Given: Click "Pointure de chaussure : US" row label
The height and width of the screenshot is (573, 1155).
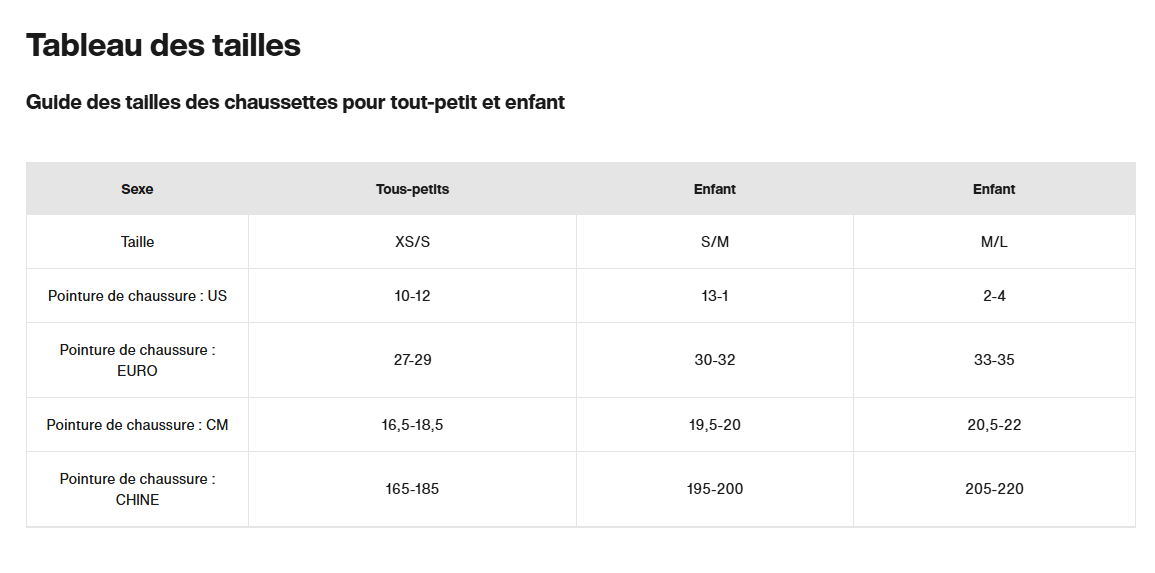Looking at the screenshot, I should tap(137, 296).
